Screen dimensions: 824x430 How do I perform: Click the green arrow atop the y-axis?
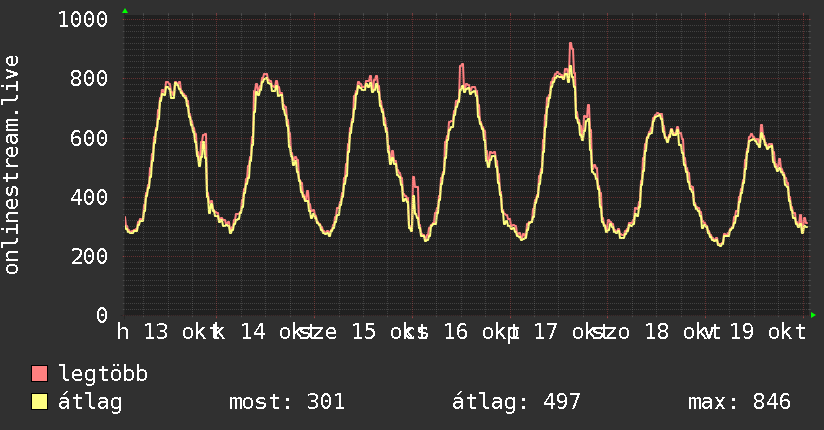tap(125, 11)
